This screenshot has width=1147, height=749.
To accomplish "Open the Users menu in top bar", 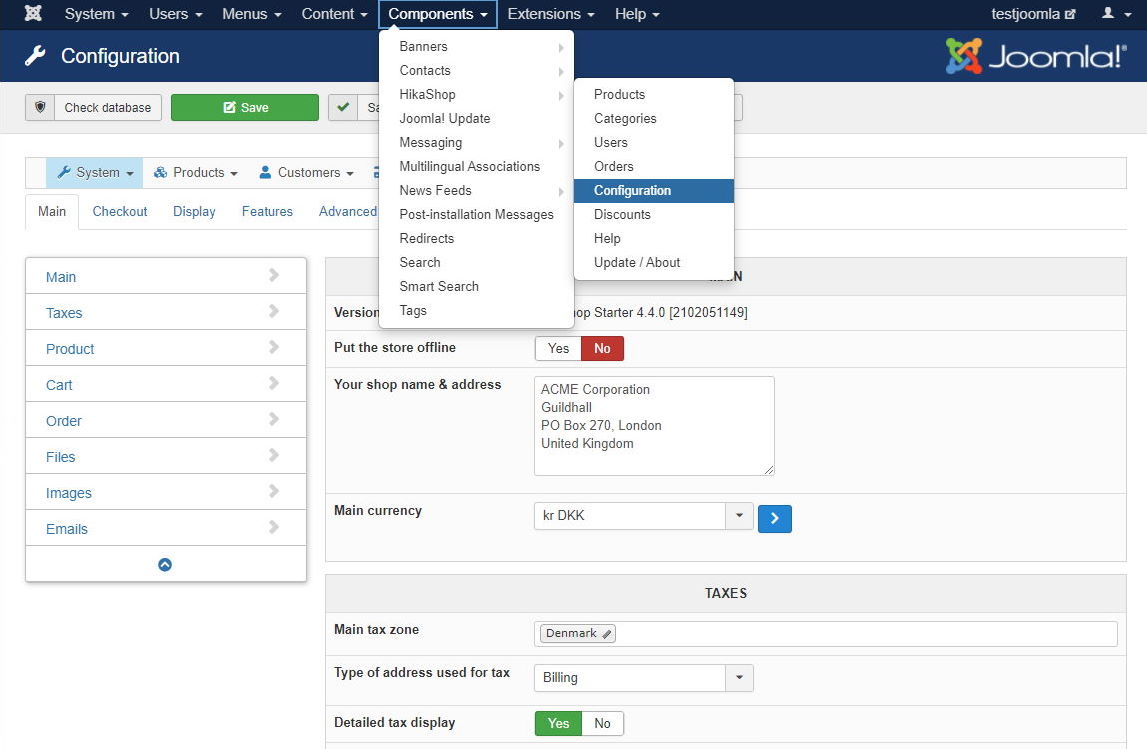I will click(x=176, y=14).
